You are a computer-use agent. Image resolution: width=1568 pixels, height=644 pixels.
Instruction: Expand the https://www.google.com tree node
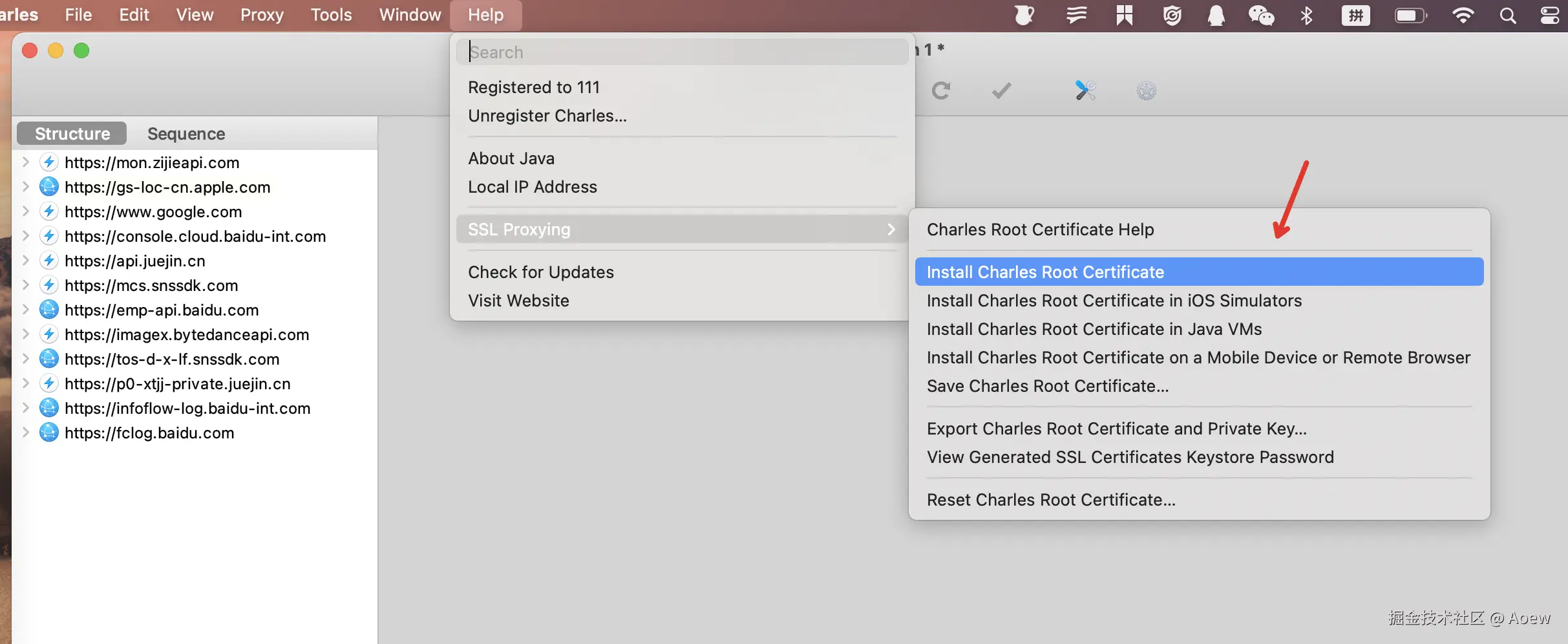click(26, 211)
